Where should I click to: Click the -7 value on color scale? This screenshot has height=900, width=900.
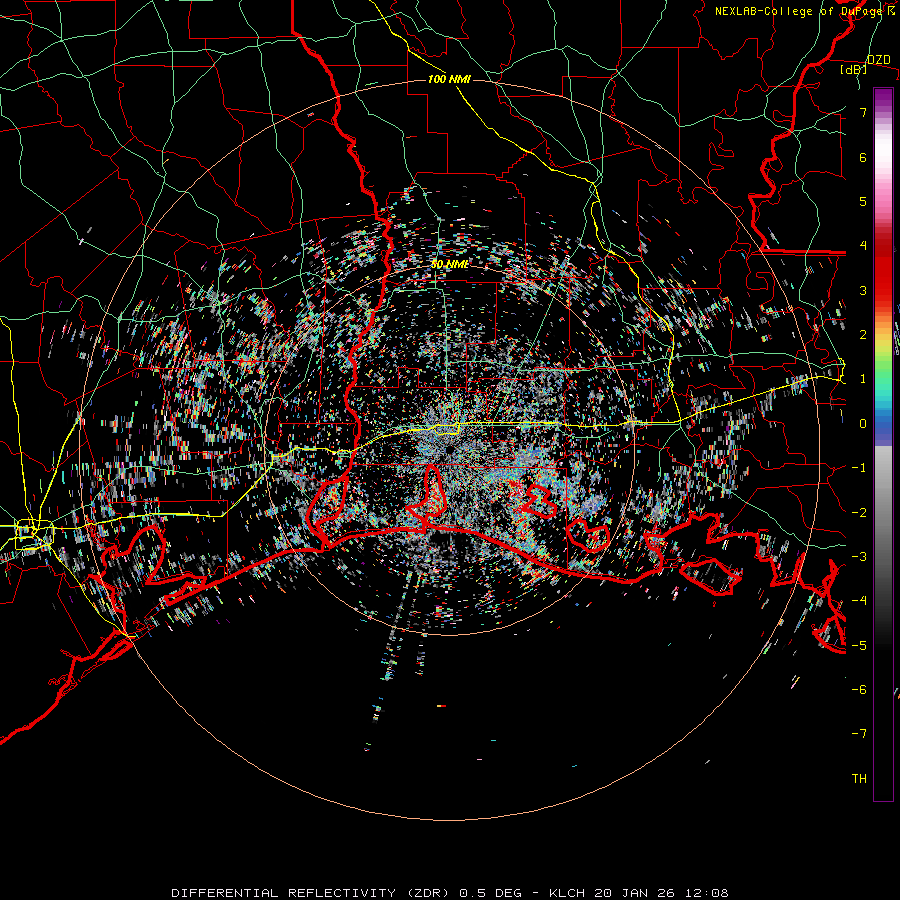[859, 734]
